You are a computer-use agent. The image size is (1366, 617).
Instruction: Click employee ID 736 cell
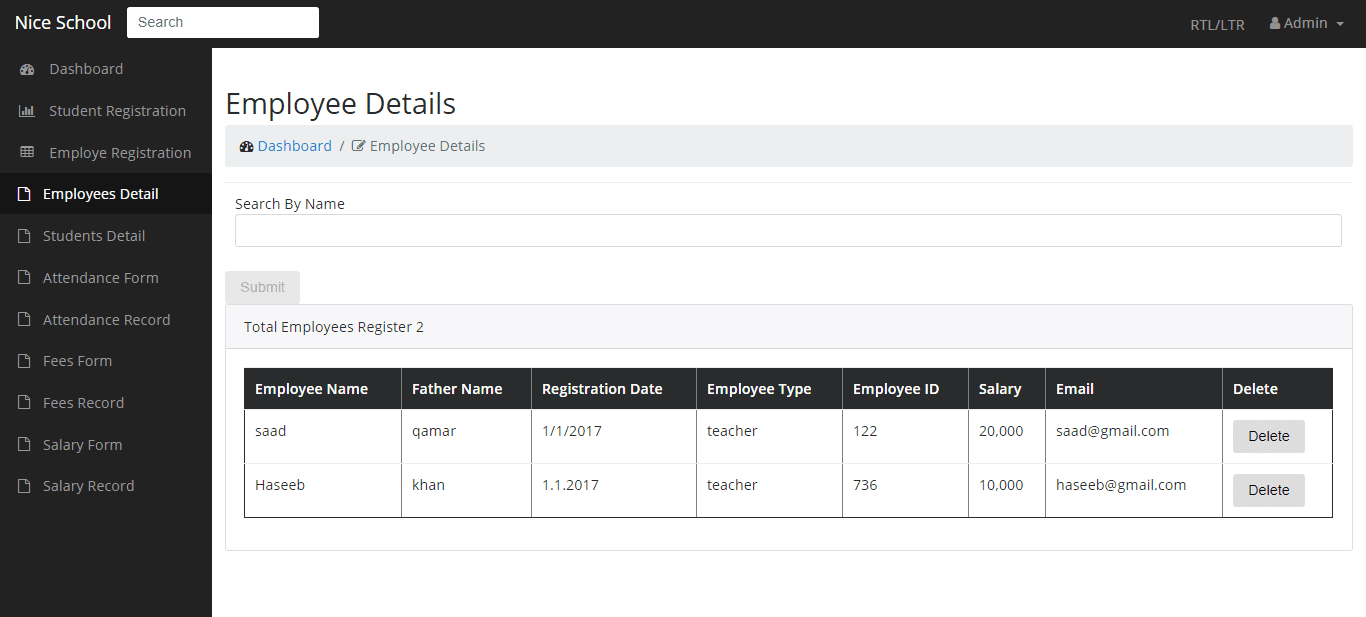[905, 490]
